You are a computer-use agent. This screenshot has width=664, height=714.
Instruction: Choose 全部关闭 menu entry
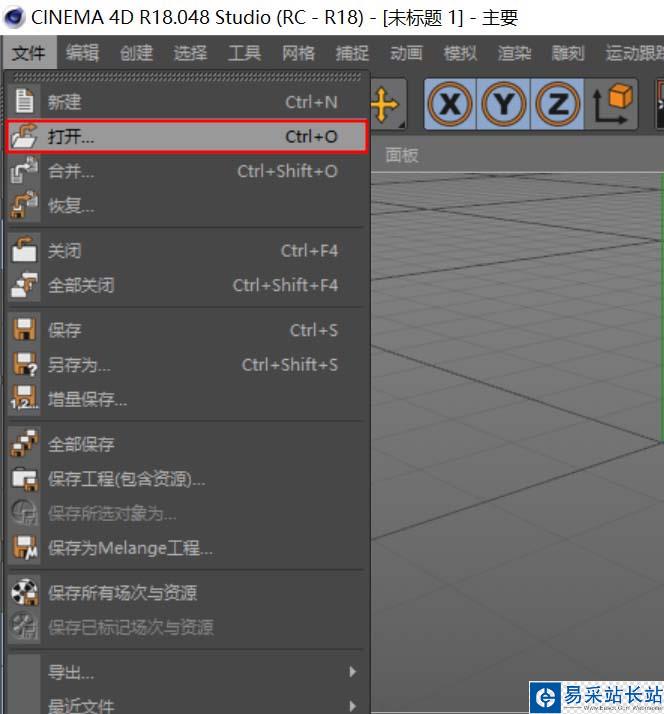click(x=187, y=285)
